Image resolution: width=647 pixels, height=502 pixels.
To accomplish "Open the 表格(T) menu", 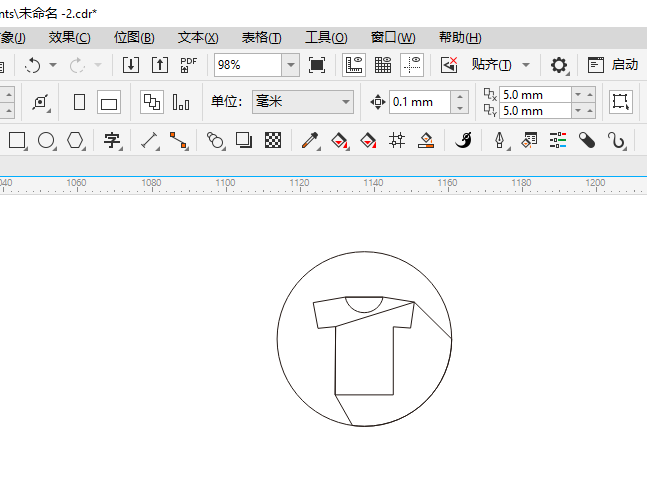I will pos(262,38).
